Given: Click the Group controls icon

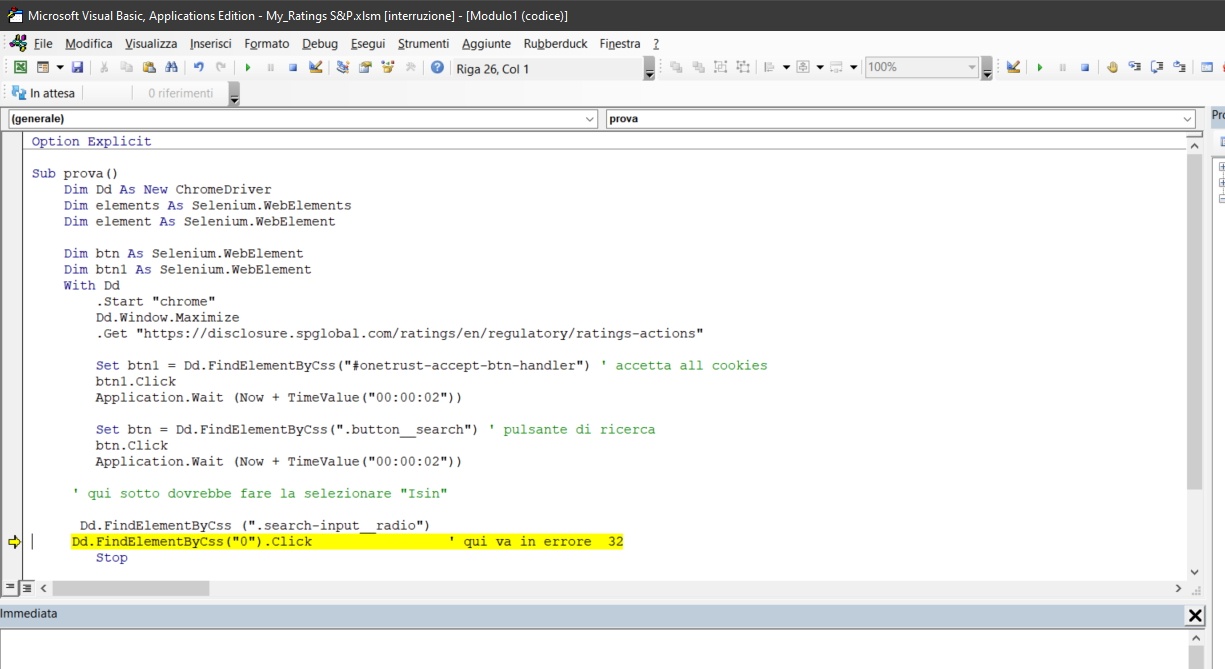Looking at the screenshot, I should click(x=720, y=67).
